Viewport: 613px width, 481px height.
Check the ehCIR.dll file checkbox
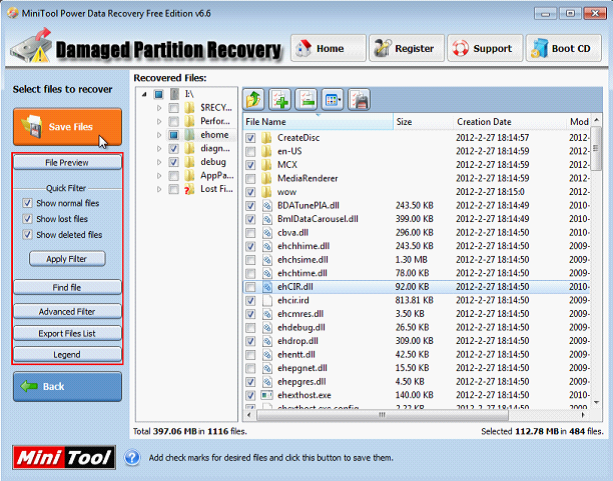250,287
